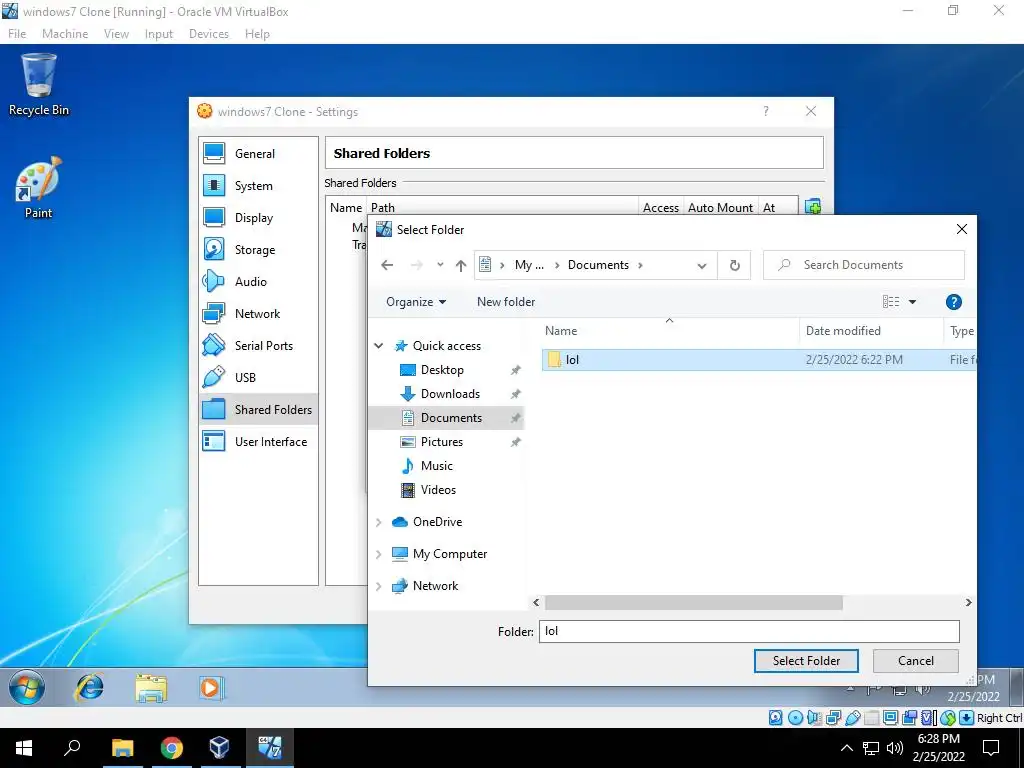Viewport: 1024px width, 768px height.
Task: Click the USB status bar indicator
Action: (852, 718)
